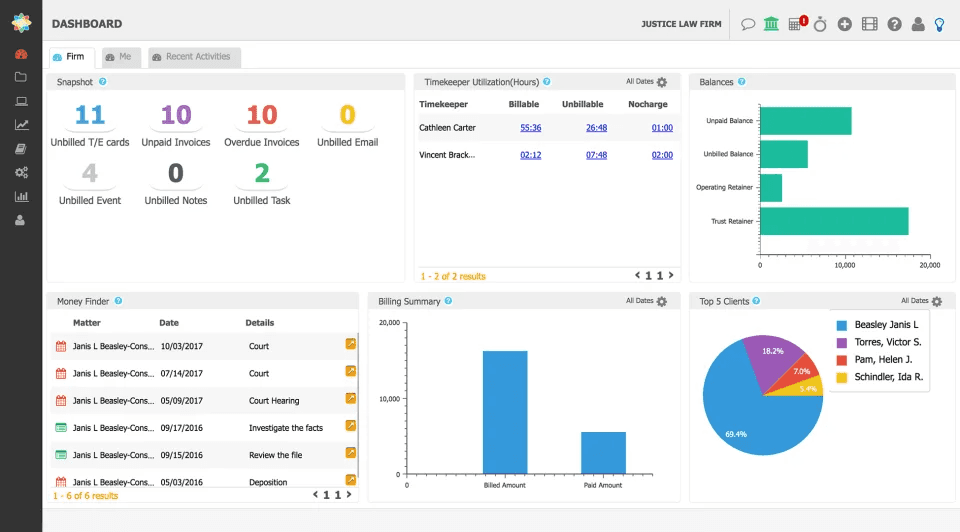Switch to the Me tab
Screen dimensions: 960x532
(x=121, y=57)
